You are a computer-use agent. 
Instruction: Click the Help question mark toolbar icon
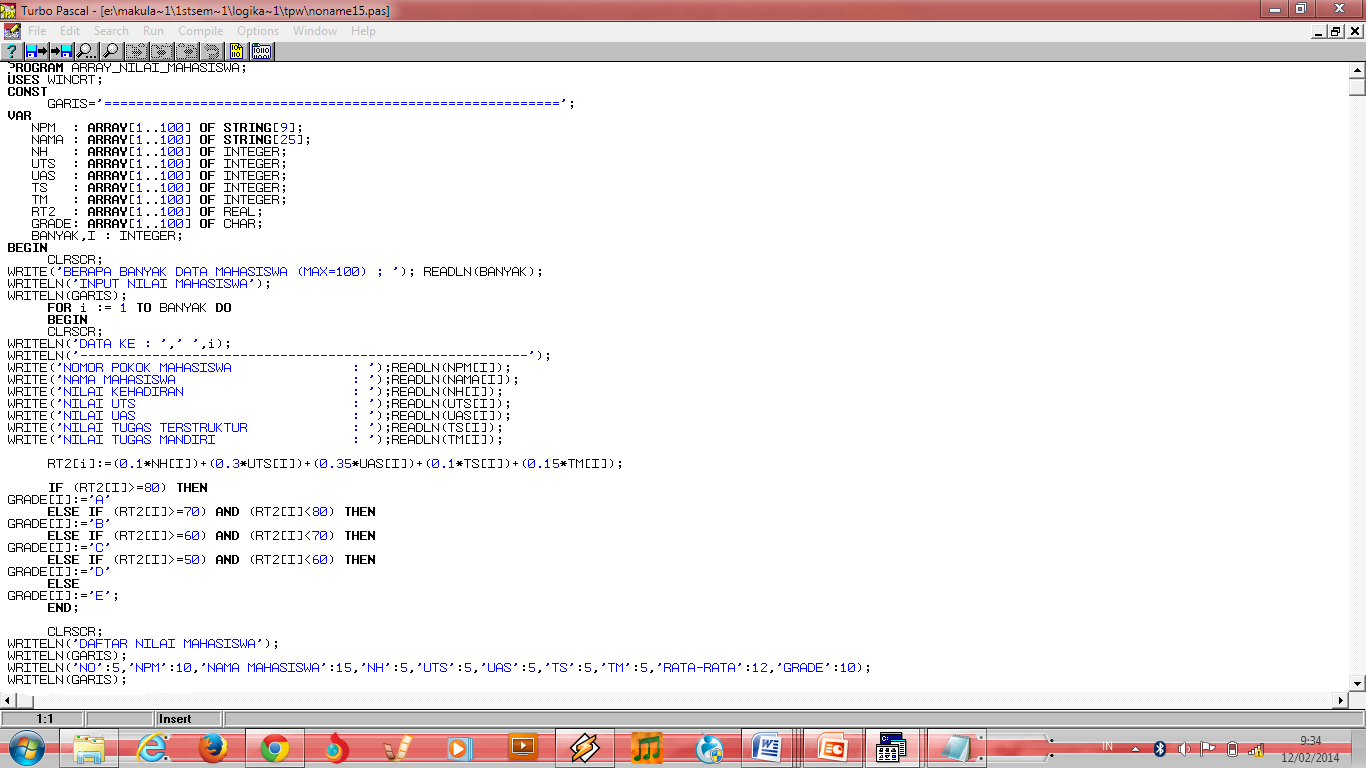(x=10, y=51)
